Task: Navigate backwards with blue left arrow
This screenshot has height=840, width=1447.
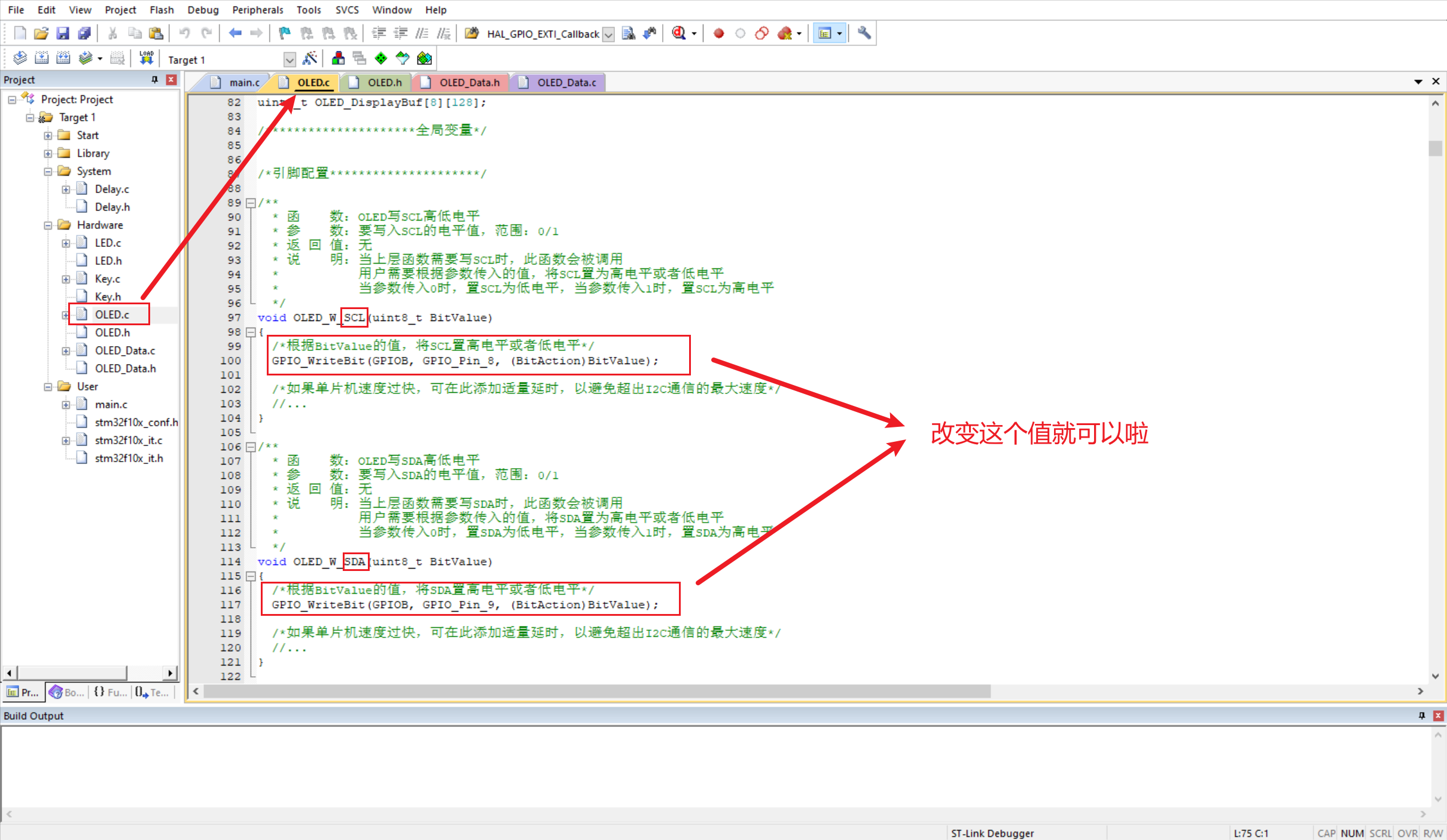Action: [x=235, y=33]
